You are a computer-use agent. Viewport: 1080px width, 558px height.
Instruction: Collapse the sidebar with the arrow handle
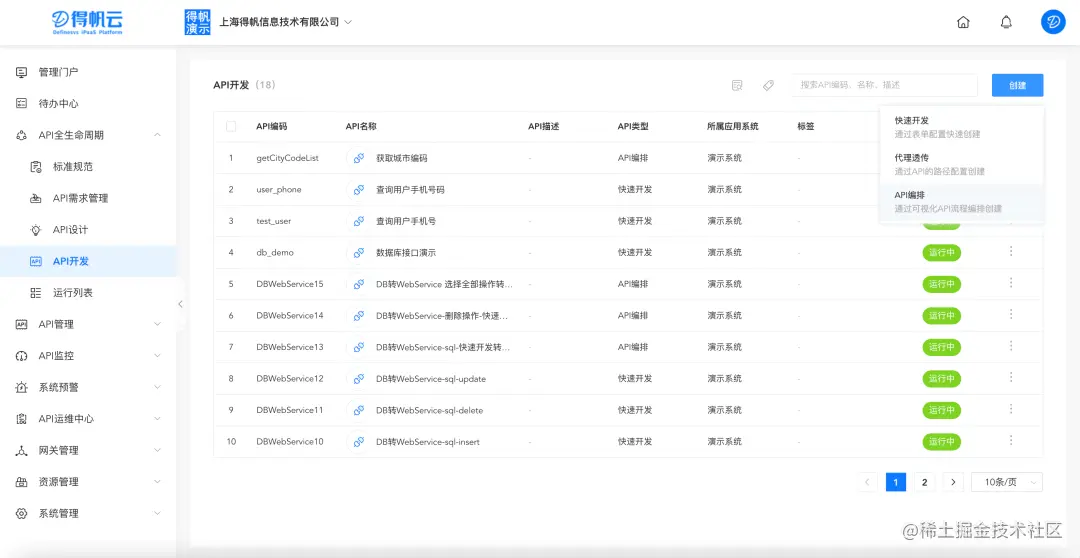coord(180,304)
